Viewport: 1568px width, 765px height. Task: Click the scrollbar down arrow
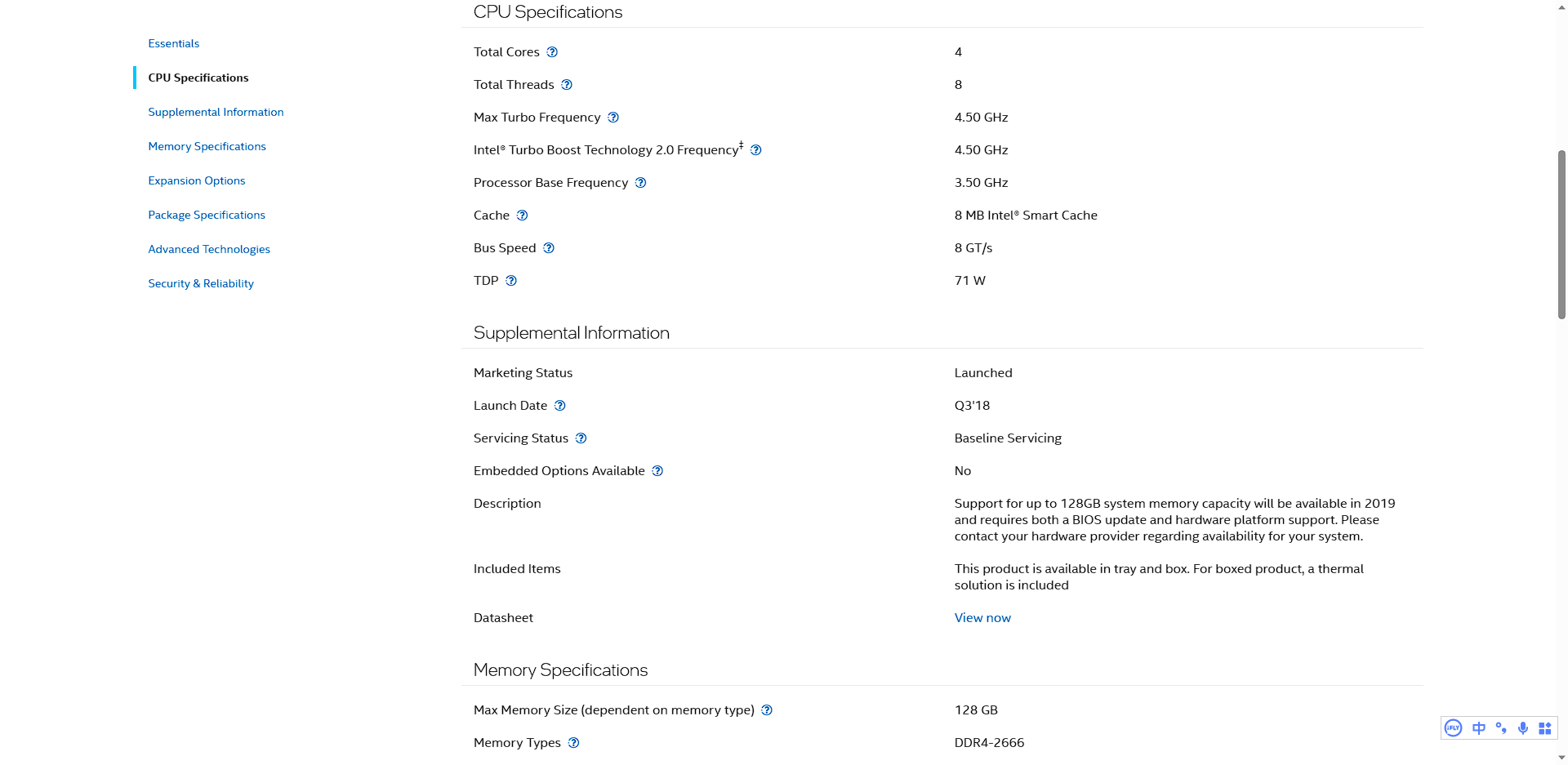[1561, 758]
